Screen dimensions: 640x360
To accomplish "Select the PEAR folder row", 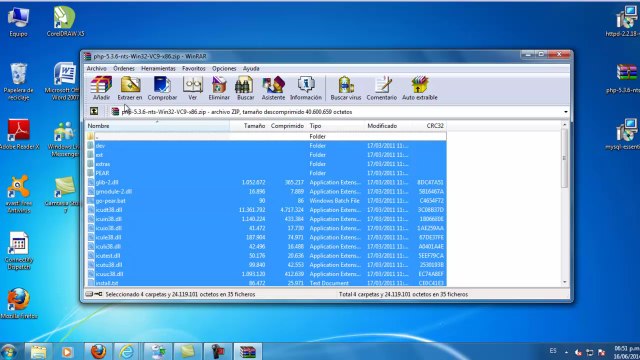I will pyautogui.click(x=266, y=173).
